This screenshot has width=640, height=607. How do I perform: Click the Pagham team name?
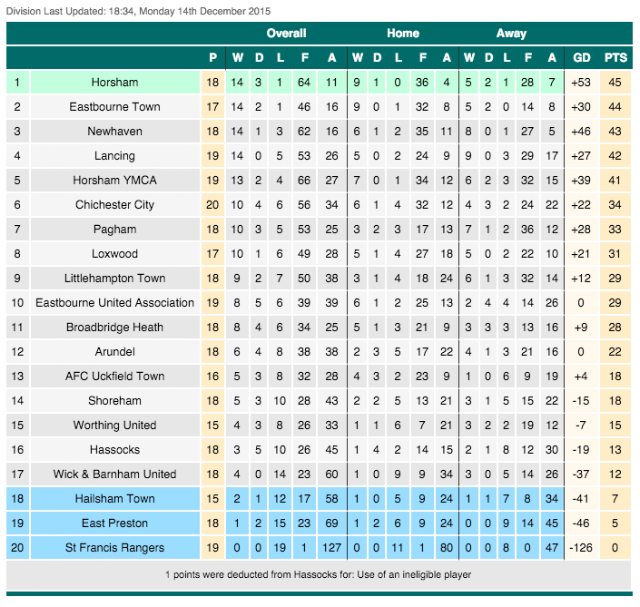pyautogui.click(x=115, y=229)
